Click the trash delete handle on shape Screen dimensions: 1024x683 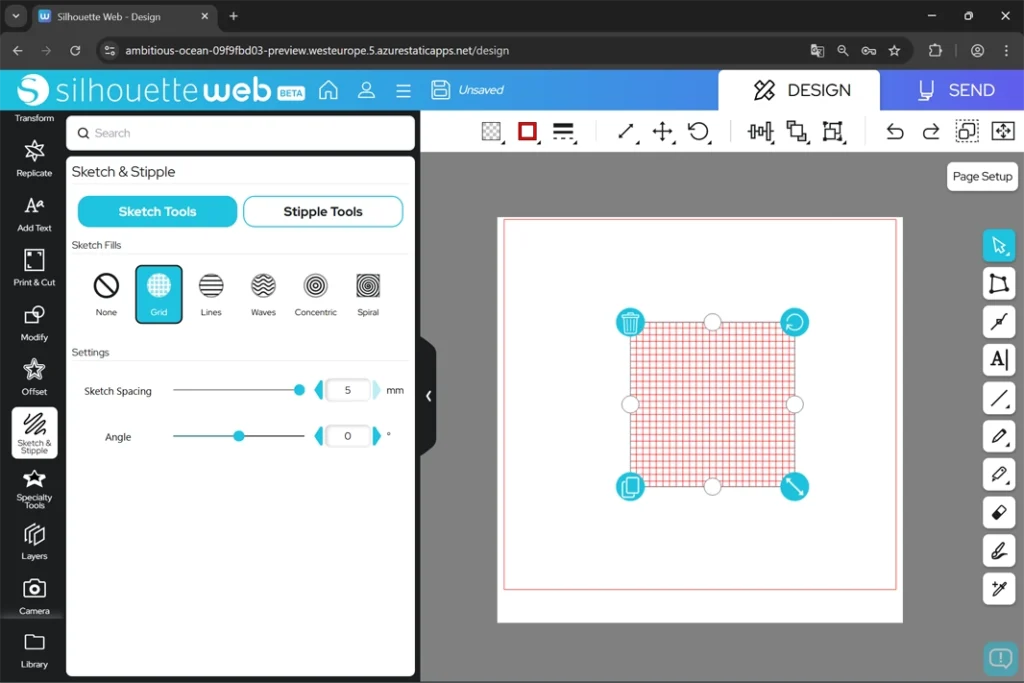(x=630, y=322)
